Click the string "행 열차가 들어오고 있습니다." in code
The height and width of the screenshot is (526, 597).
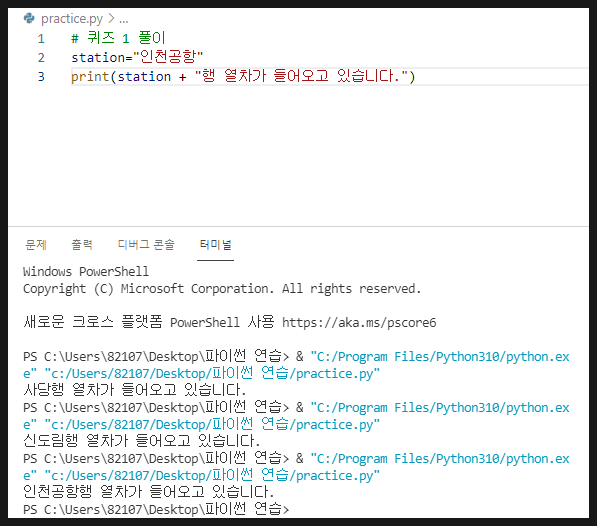tap(301, 76)
